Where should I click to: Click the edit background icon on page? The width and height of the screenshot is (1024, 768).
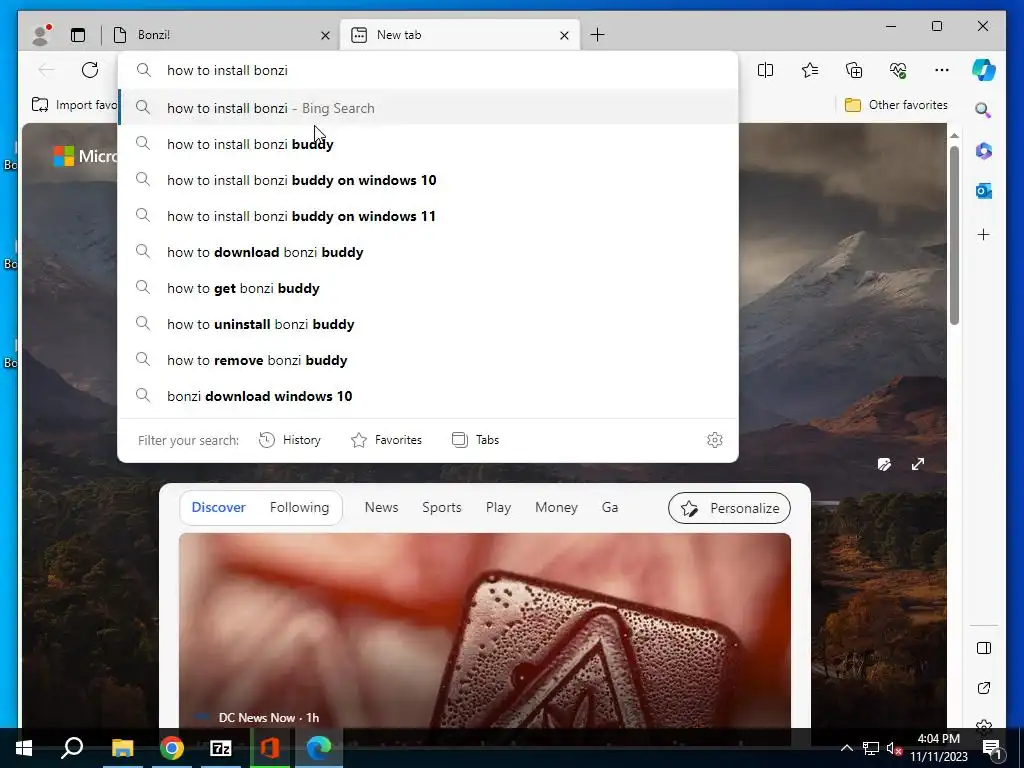(x=884, y=464)
